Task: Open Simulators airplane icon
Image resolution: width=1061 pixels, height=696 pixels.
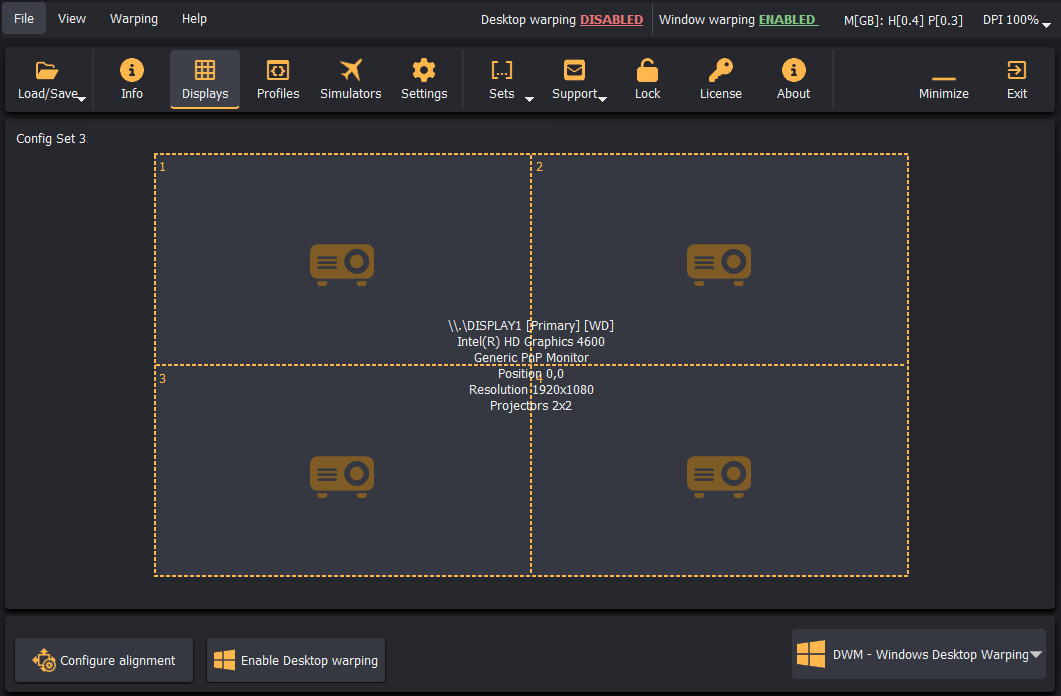Action: [351, 70]
